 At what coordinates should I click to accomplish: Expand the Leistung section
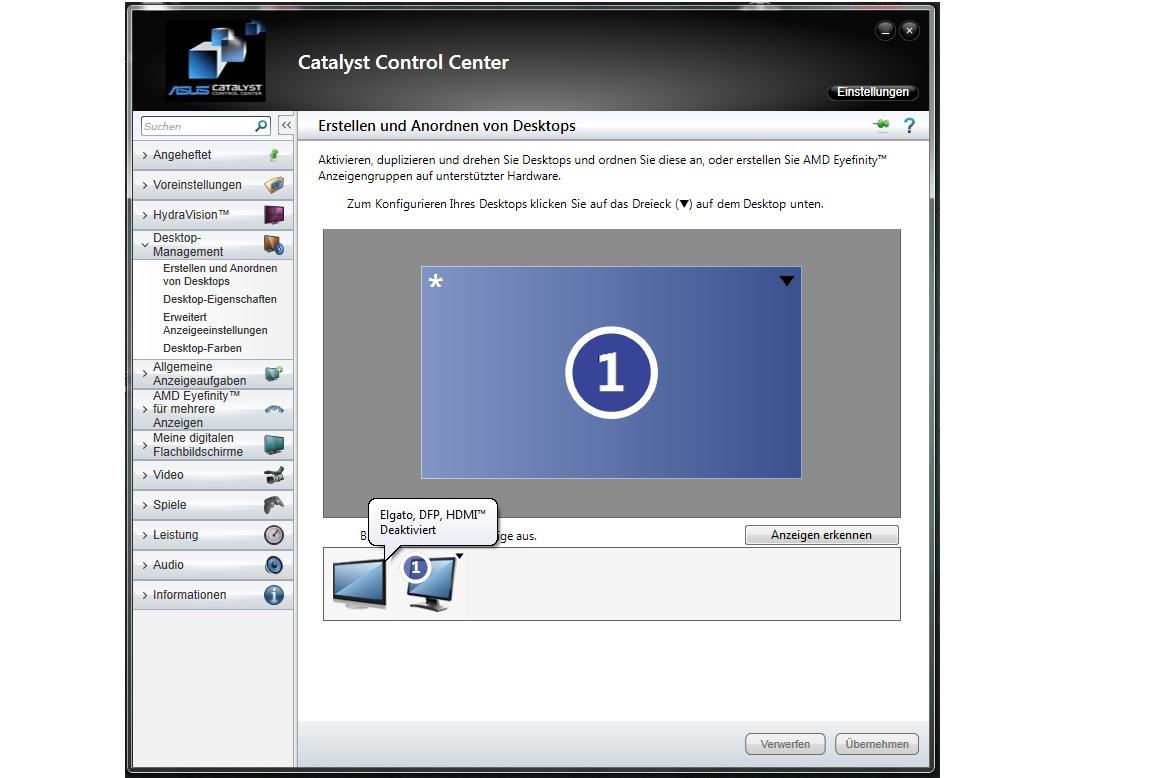coord(213,535)
